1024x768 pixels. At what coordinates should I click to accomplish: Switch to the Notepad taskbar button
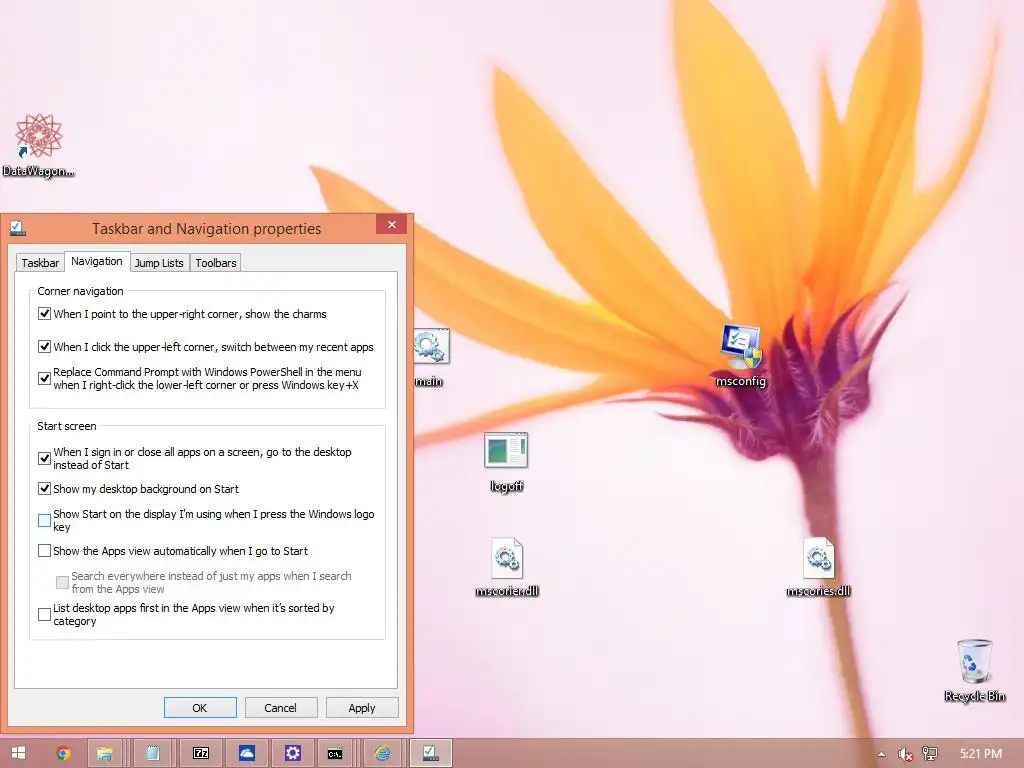(x=153, y=753)
